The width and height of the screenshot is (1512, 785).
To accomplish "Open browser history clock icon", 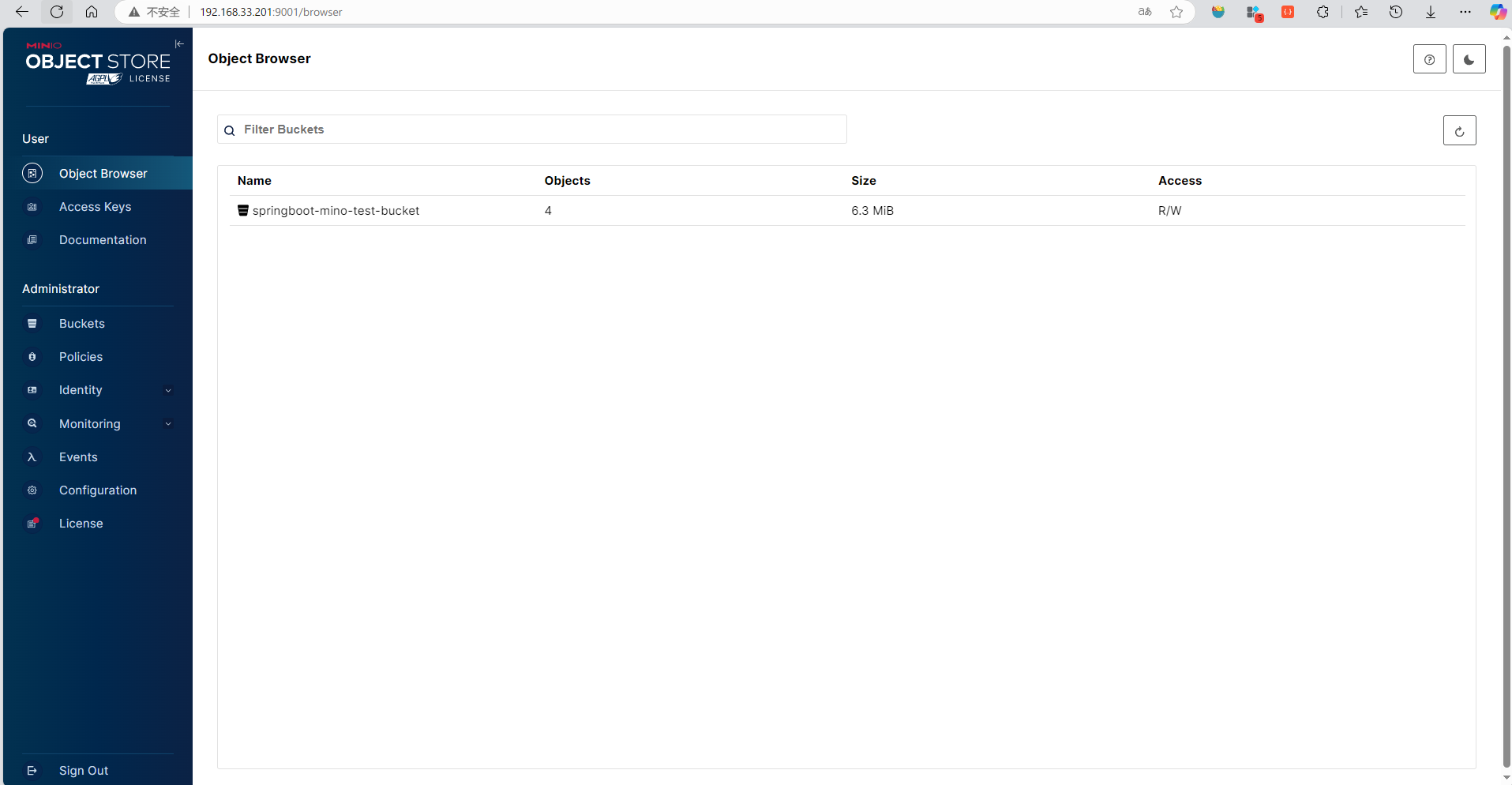I will (x=1396, y=12).
